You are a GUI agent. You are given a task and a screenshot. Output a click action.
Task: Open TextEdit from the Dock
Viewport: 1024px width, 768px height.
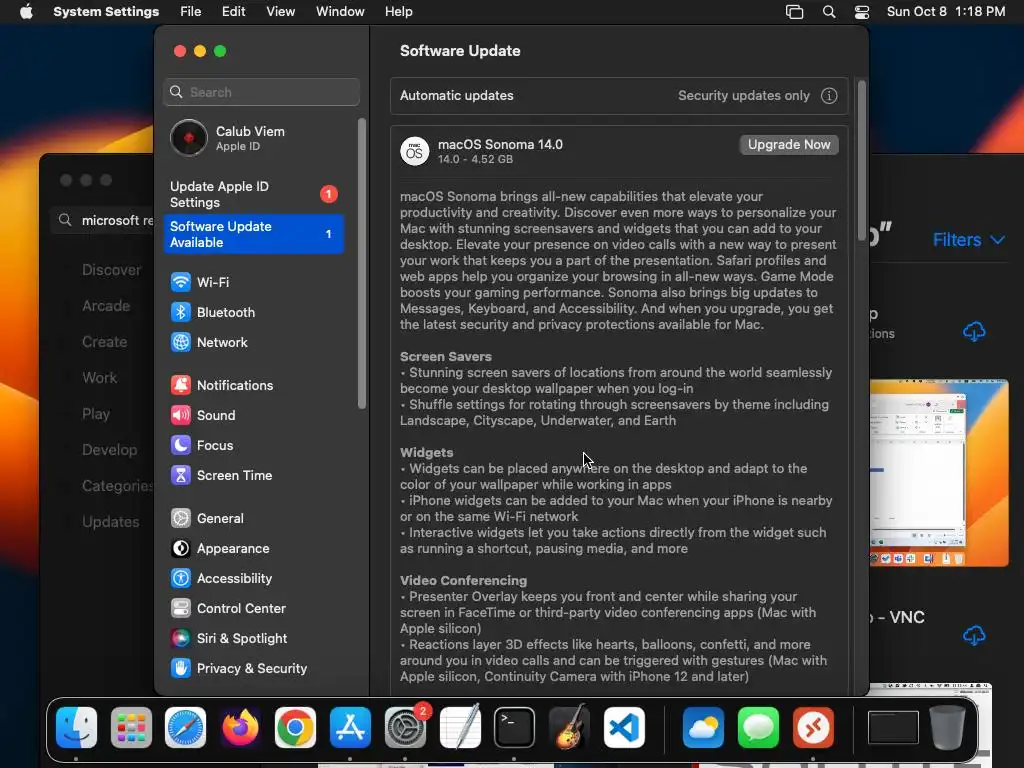click(460, 728)
